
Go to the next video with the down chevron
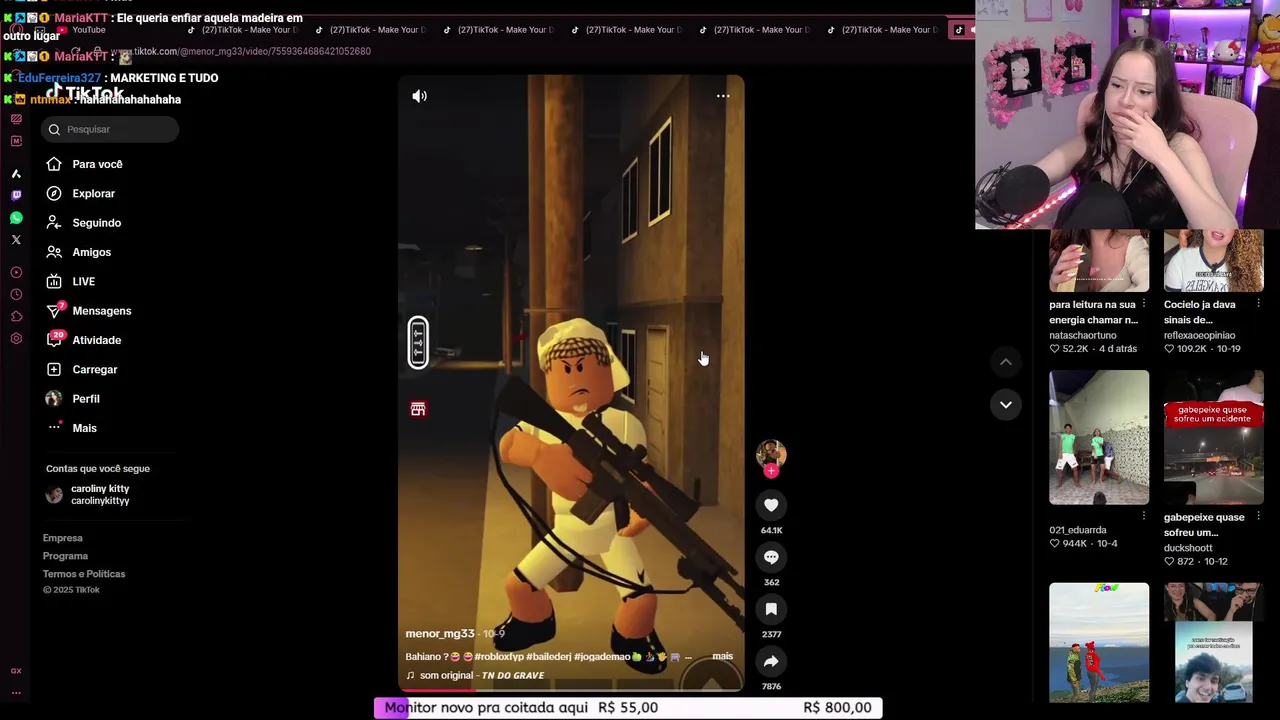point(1006,404)
